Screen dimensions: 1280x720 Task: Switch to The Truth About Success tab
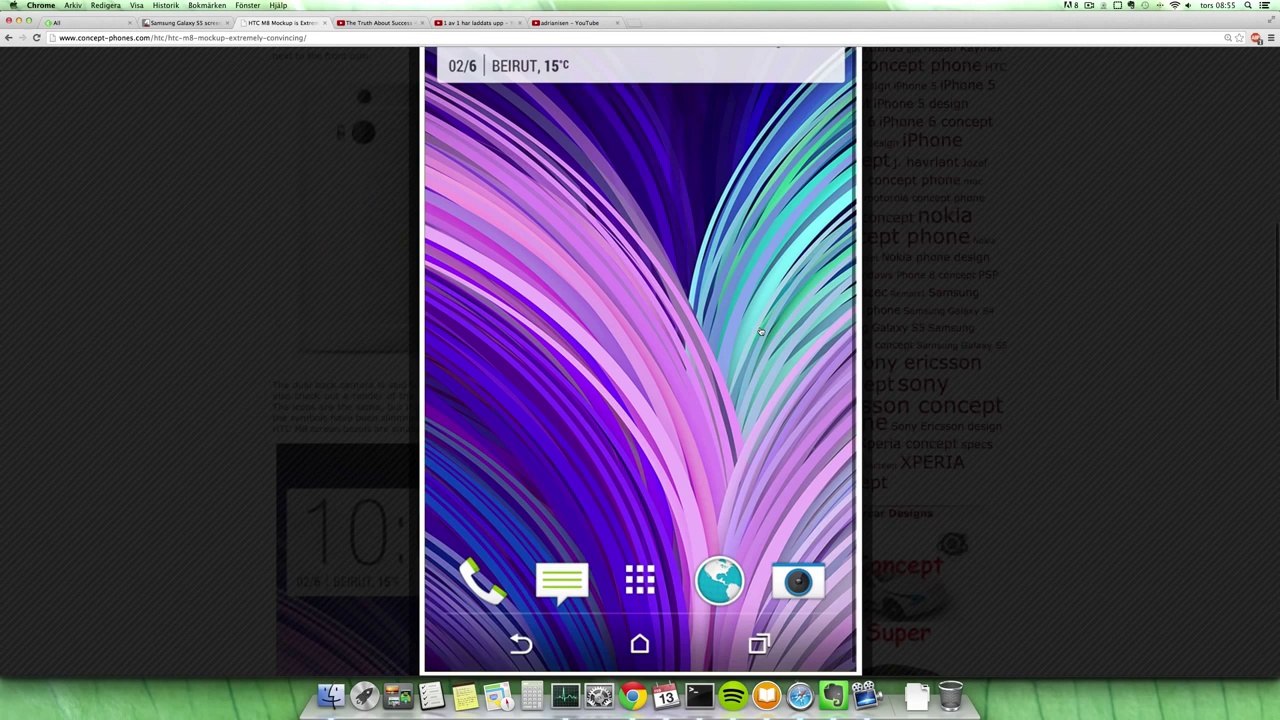pyautogui.click(x=379, y=22)
